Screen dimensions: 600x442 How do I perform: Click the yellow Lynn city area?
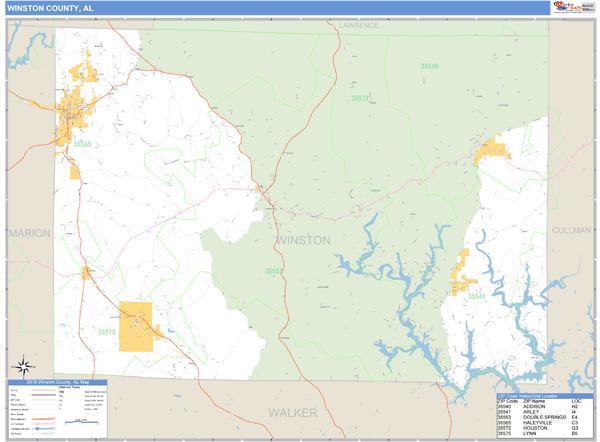137,325
